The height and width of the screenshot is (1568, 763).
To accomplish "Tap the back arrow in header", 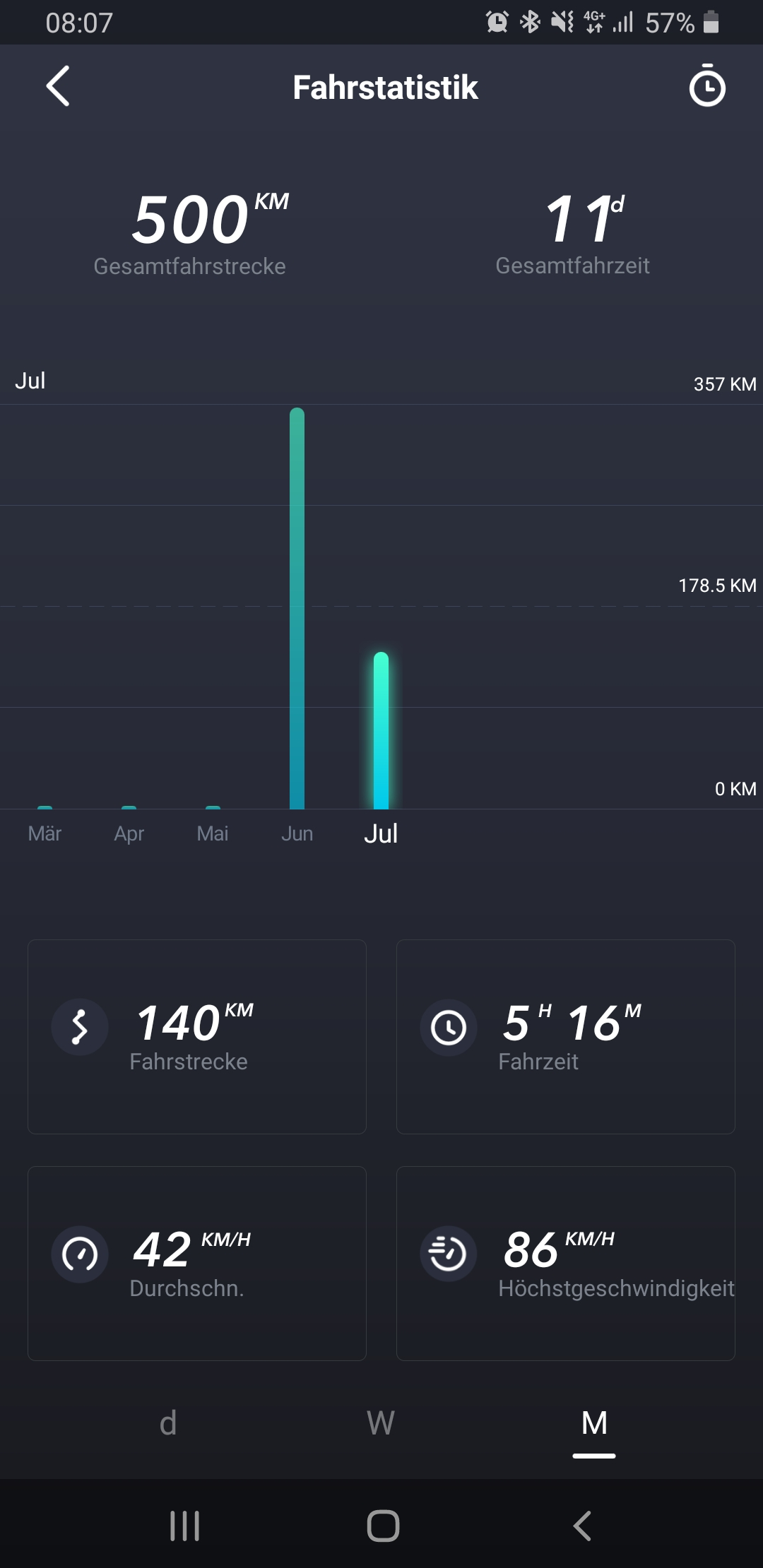I will pyautogui.click(x=58, y=87).
